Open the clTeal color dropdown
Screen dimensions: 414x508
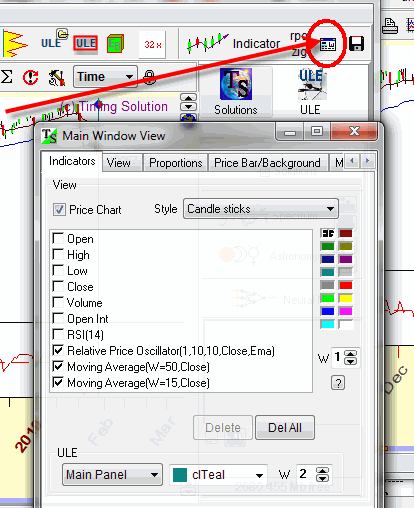pos(219,475)
